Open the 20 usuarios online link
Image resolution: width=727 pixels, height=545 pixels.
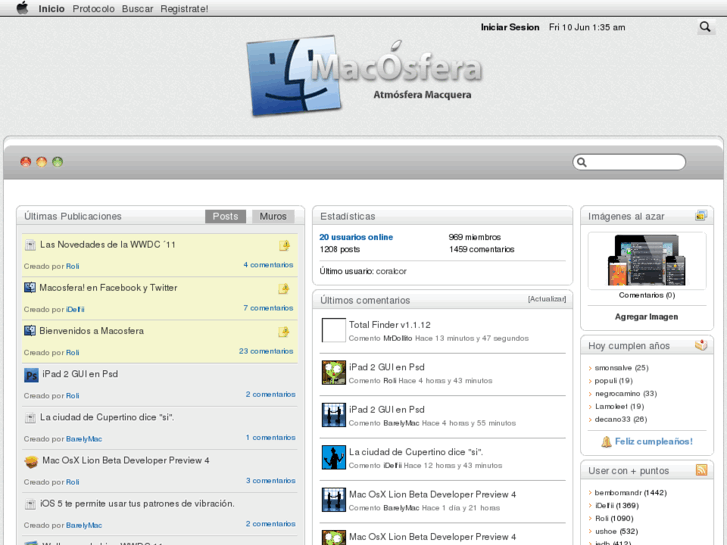pos(356,237)
